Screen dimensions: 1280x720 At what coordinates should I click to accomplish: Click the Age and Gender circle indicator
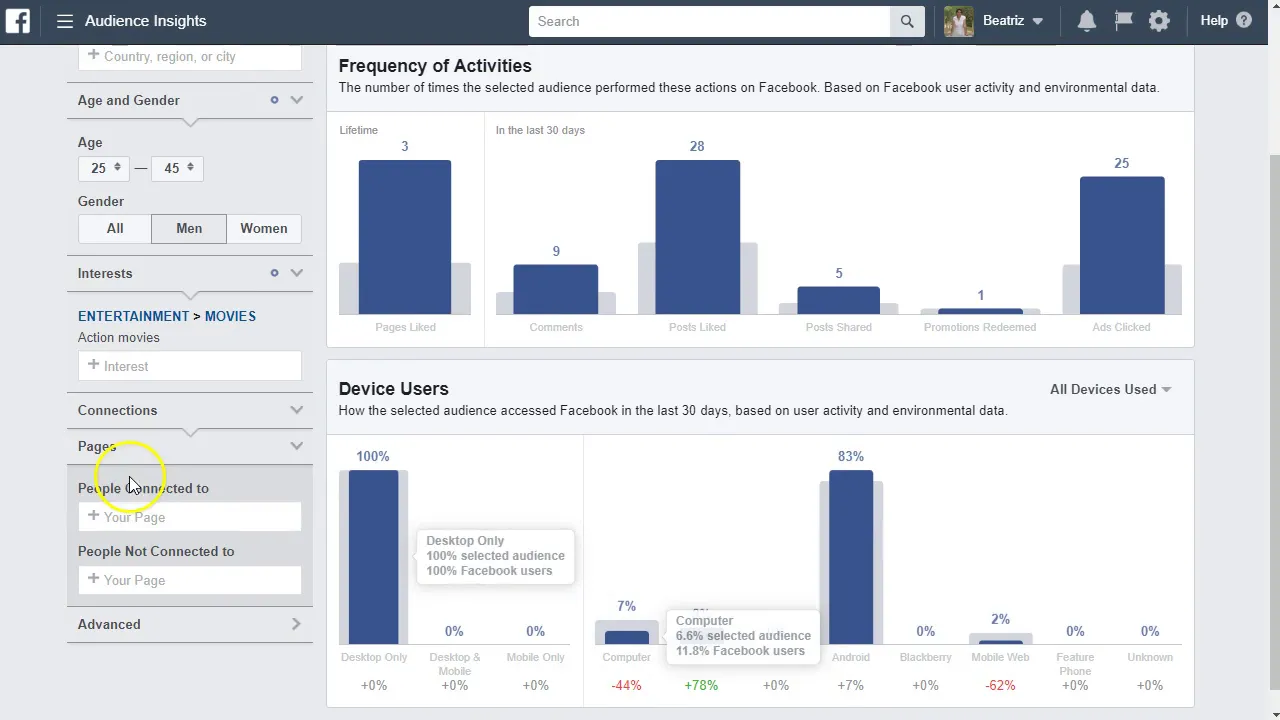[x=274, y=100]
